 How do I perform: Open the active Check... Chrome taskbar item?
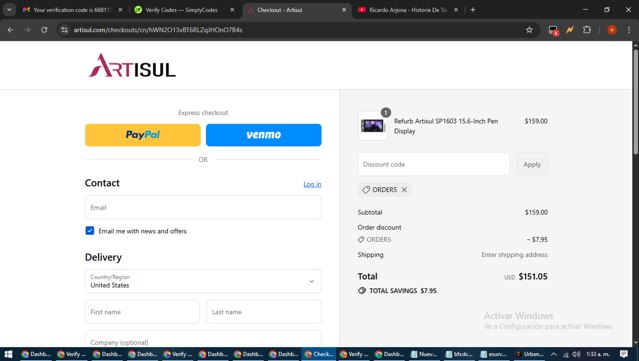coord(319,354)
